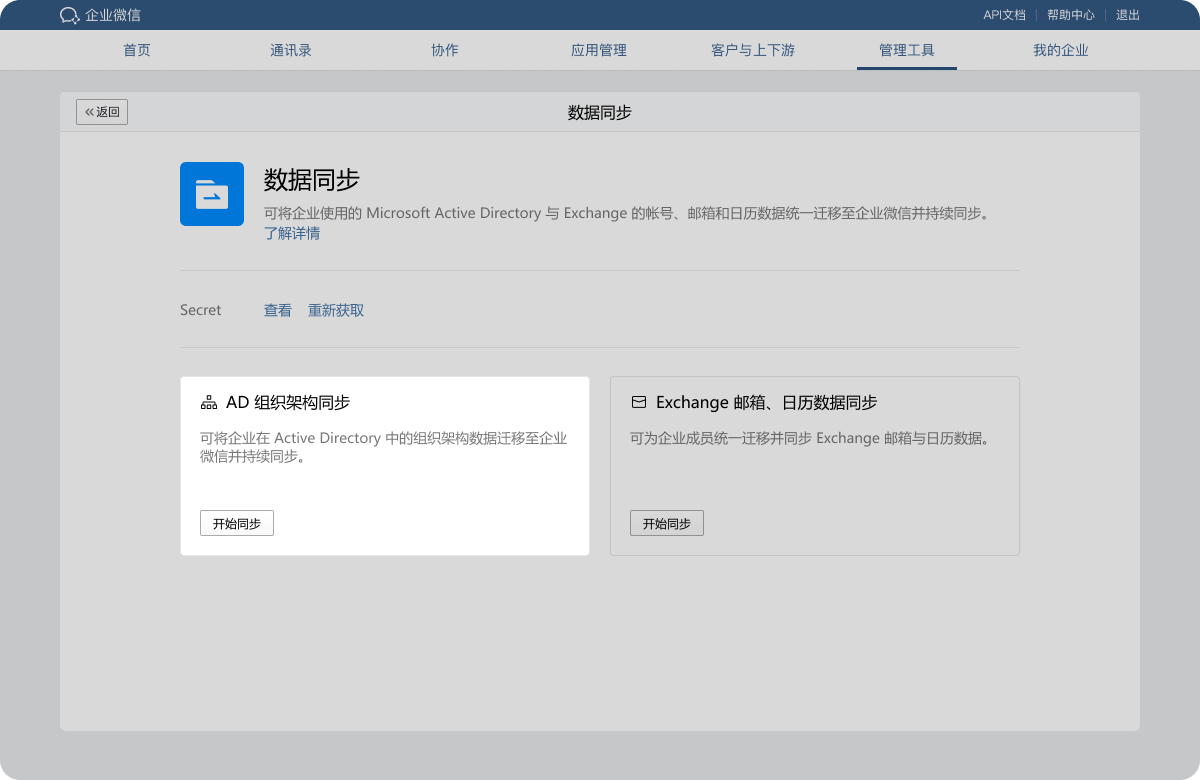Open the 了解详情 link
Viewport: 1200px width, 780px height.
[292, 234]
